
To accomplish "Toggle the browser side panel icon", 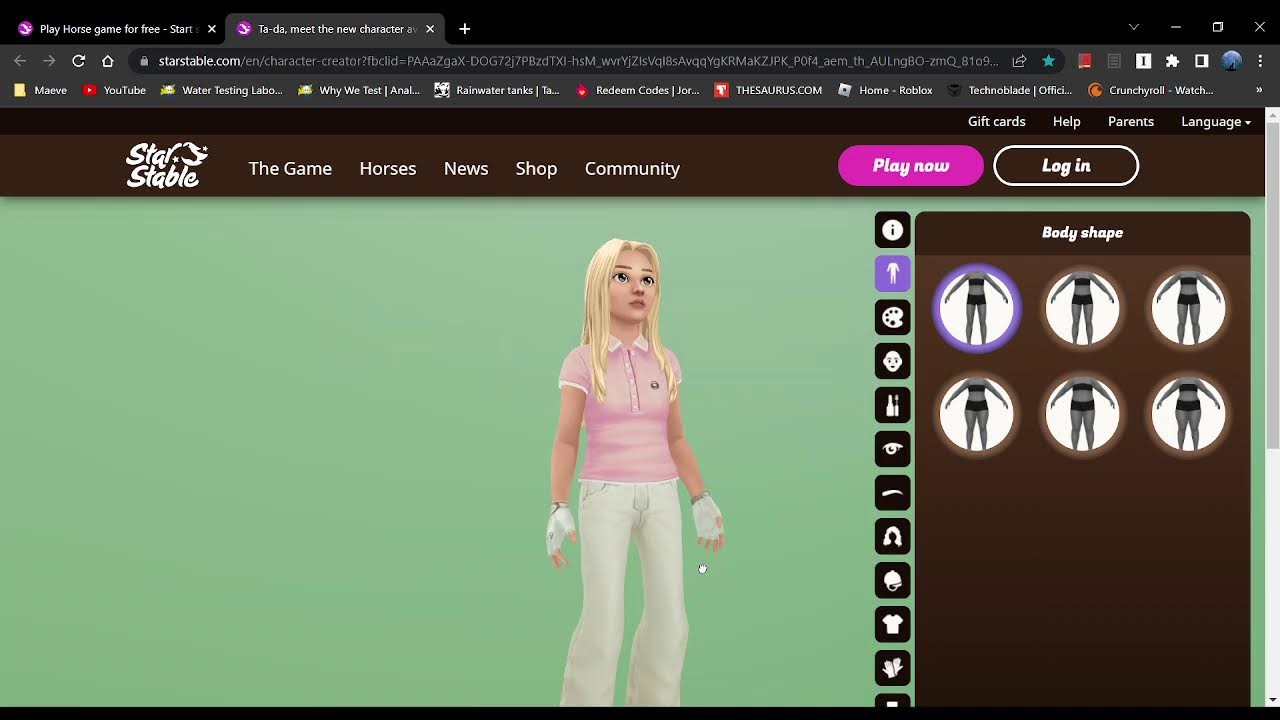I will tap(1202, 61).
